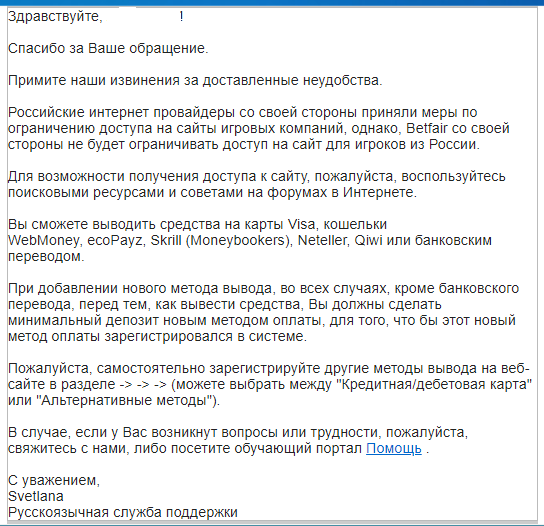
Task: Click the word Betfair in the text
Action: point(426,128)
